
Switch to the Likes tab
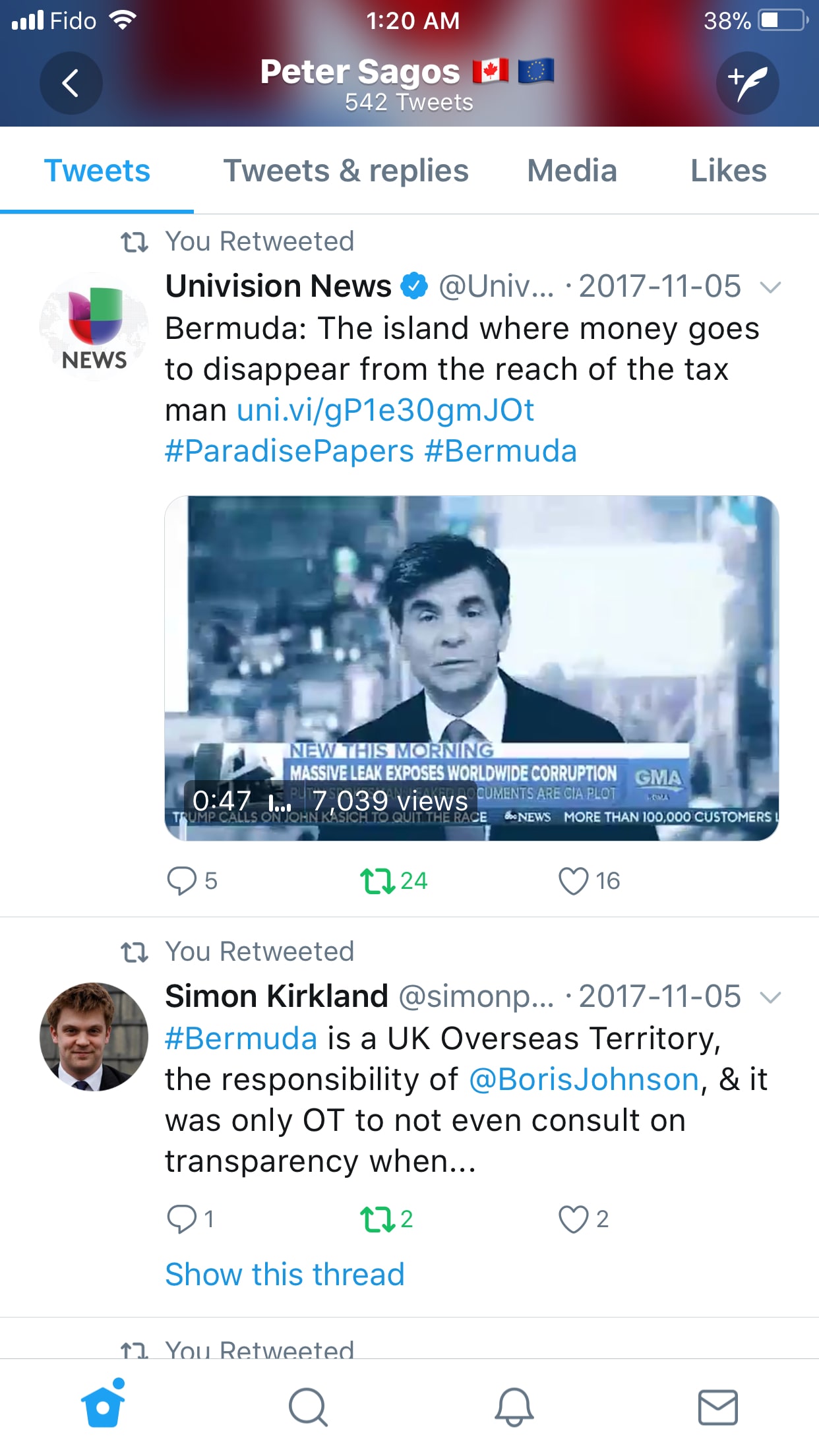[x=728, y=171]
